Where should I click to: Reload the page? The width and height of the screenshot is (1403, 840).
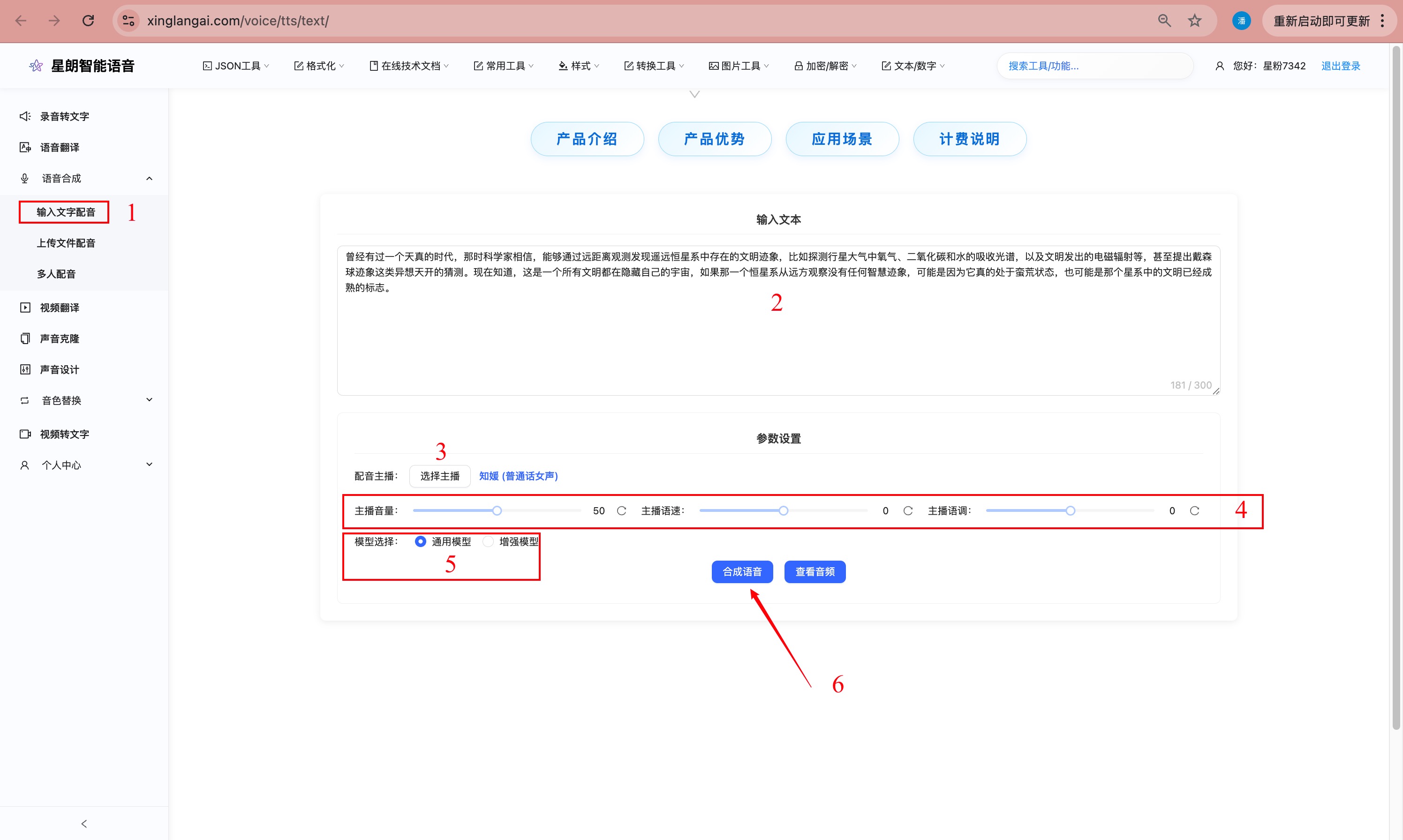click(x=88, y=21)
